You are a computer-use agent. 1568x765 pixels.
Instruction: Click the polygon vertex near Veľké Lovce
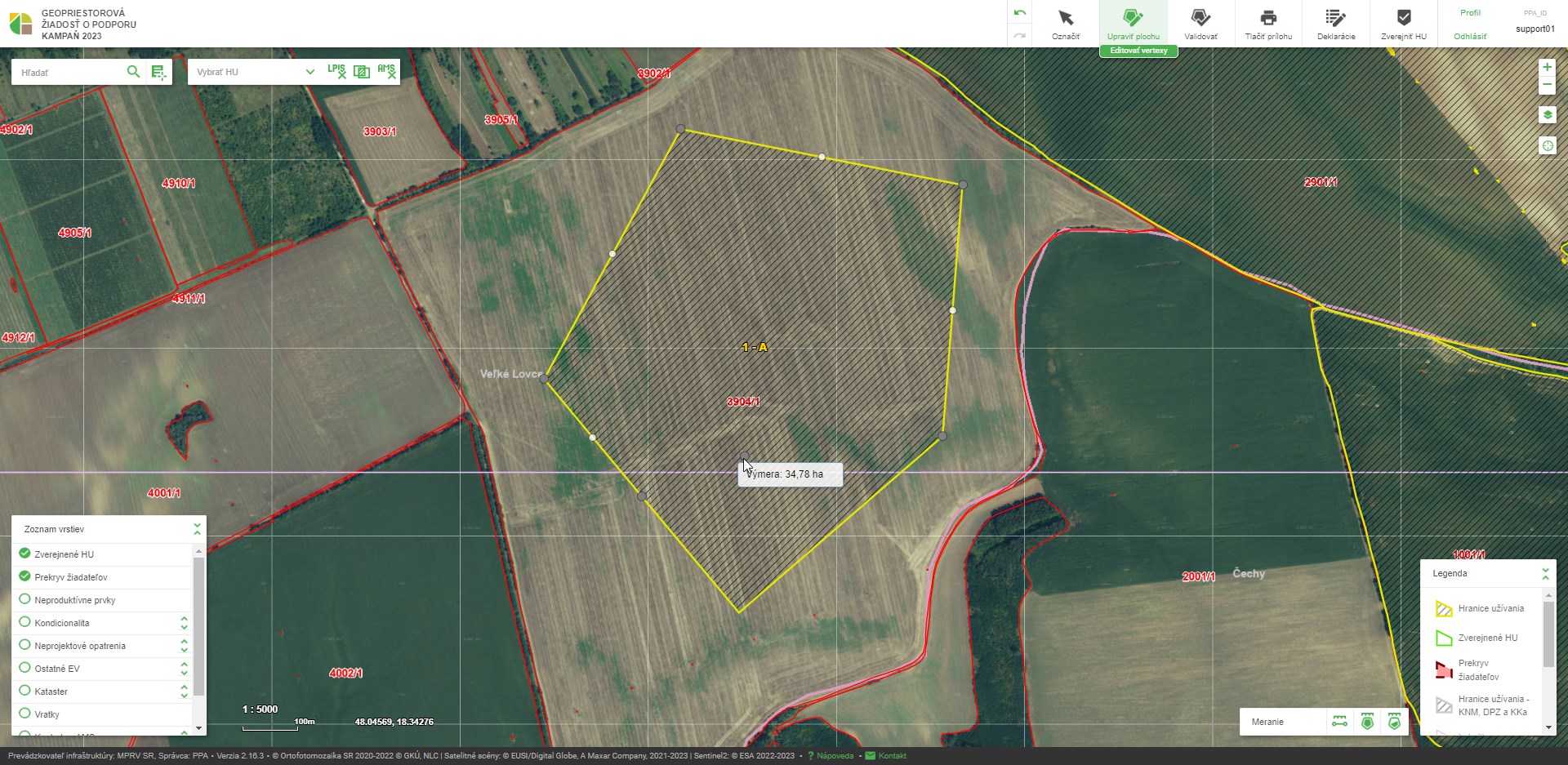(544, 378)
